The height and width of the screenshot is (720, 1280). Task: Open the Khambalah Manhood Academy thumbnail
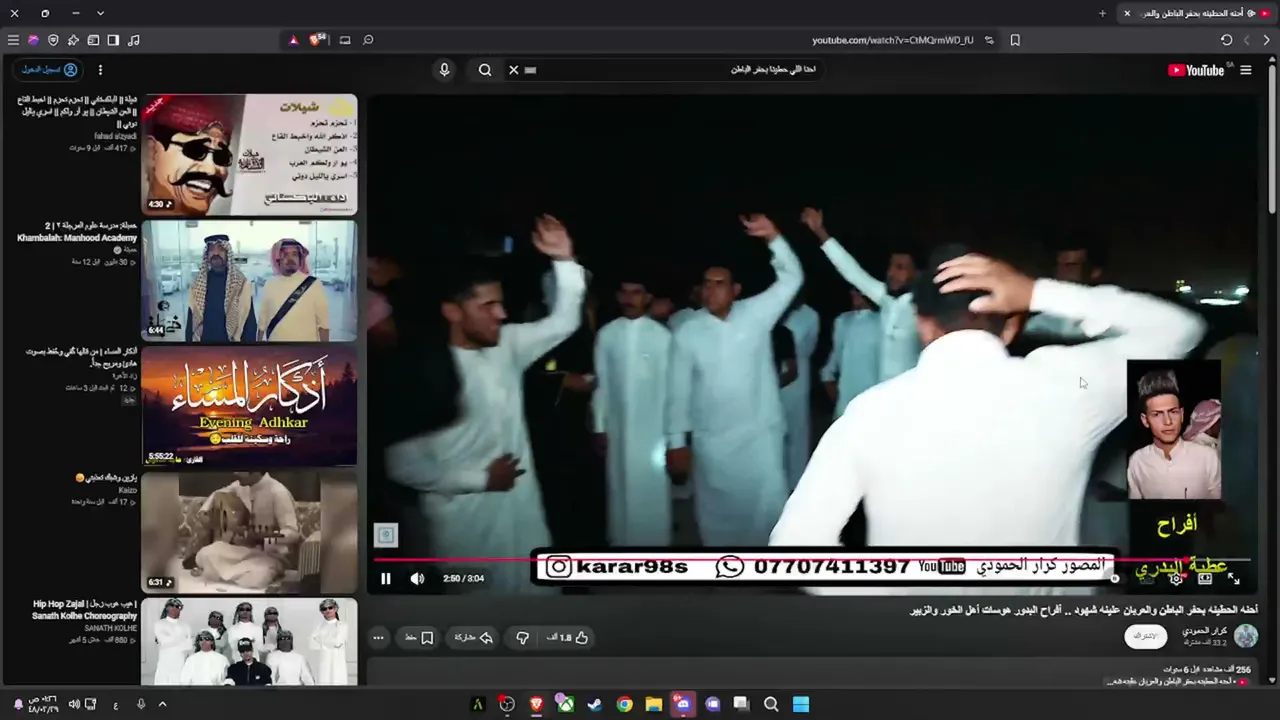coord(249,281)
